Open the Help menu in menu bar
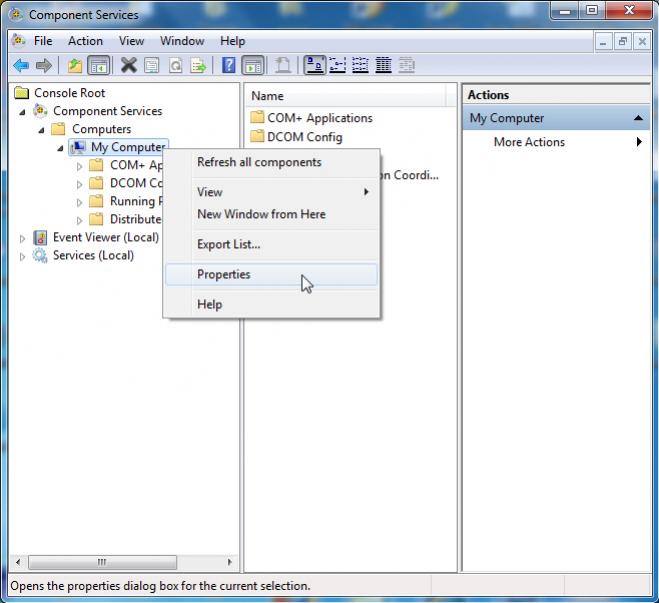Image resolution: width=659 pixels, height=603 pixels. tap(232, 41)
